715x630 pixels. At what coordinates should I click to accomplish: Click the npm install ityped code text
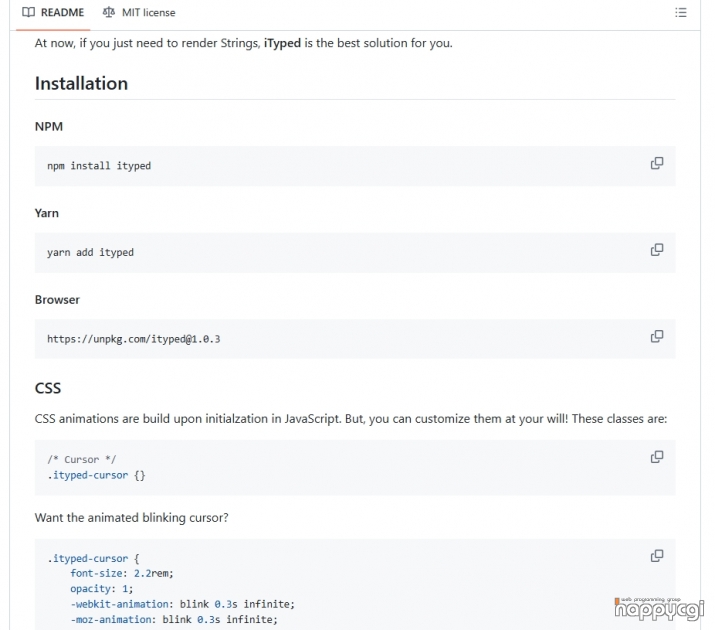(99, 166)
